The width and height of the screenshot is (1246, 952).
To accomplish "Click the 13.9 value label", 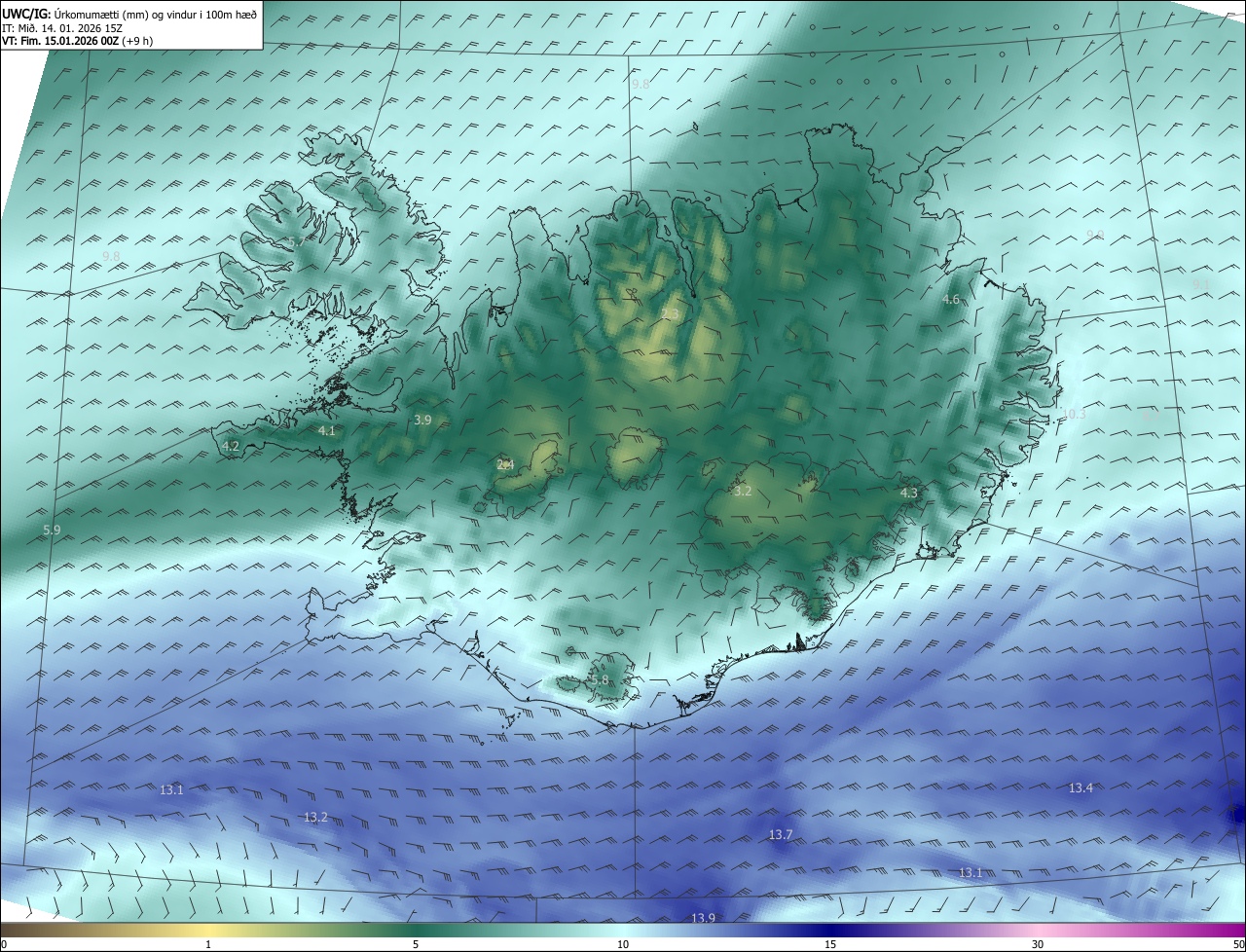I will (x=703, y=918).
